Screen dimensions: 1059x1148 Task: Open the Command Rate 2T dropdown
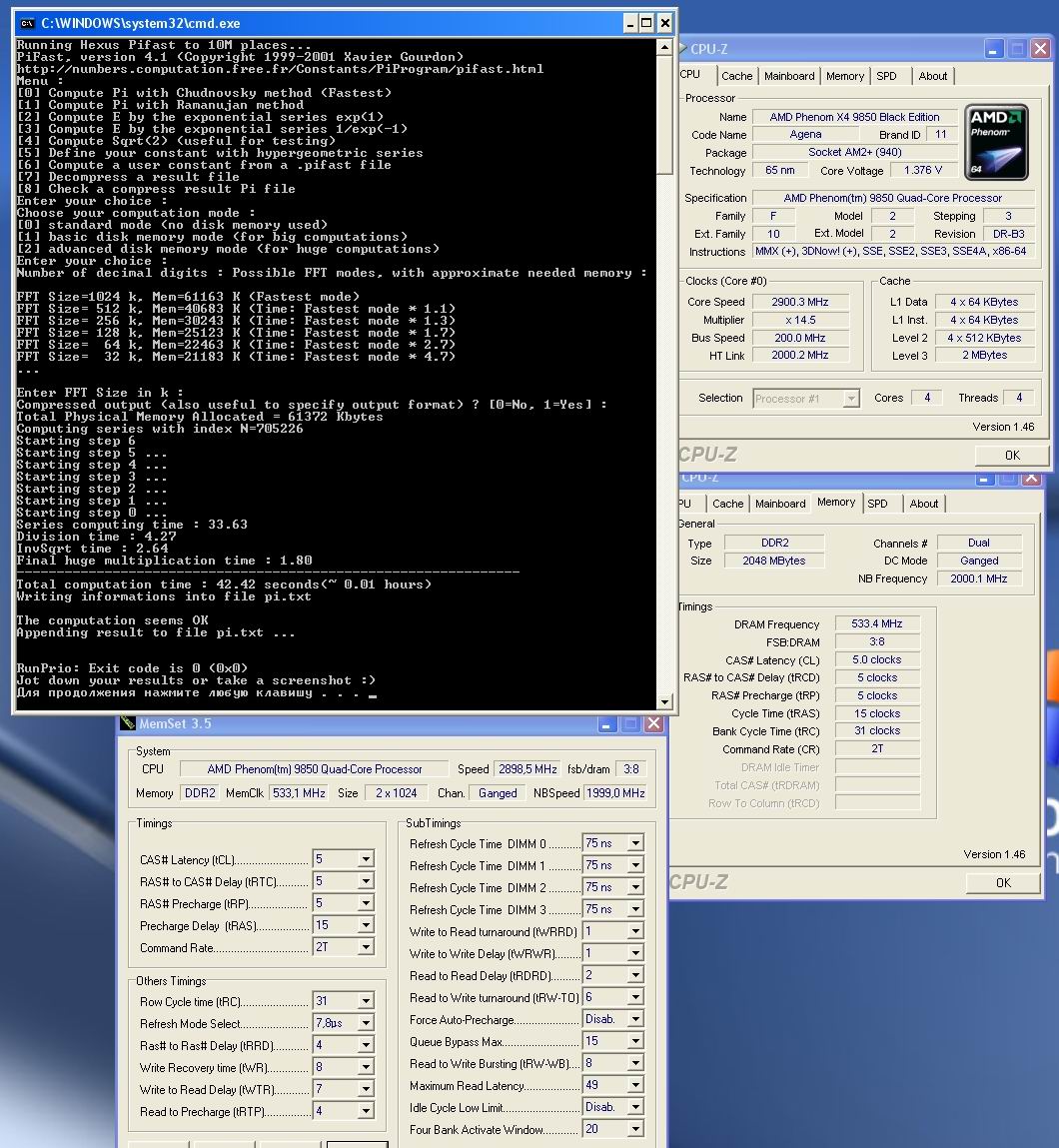(x=366, y=947)
